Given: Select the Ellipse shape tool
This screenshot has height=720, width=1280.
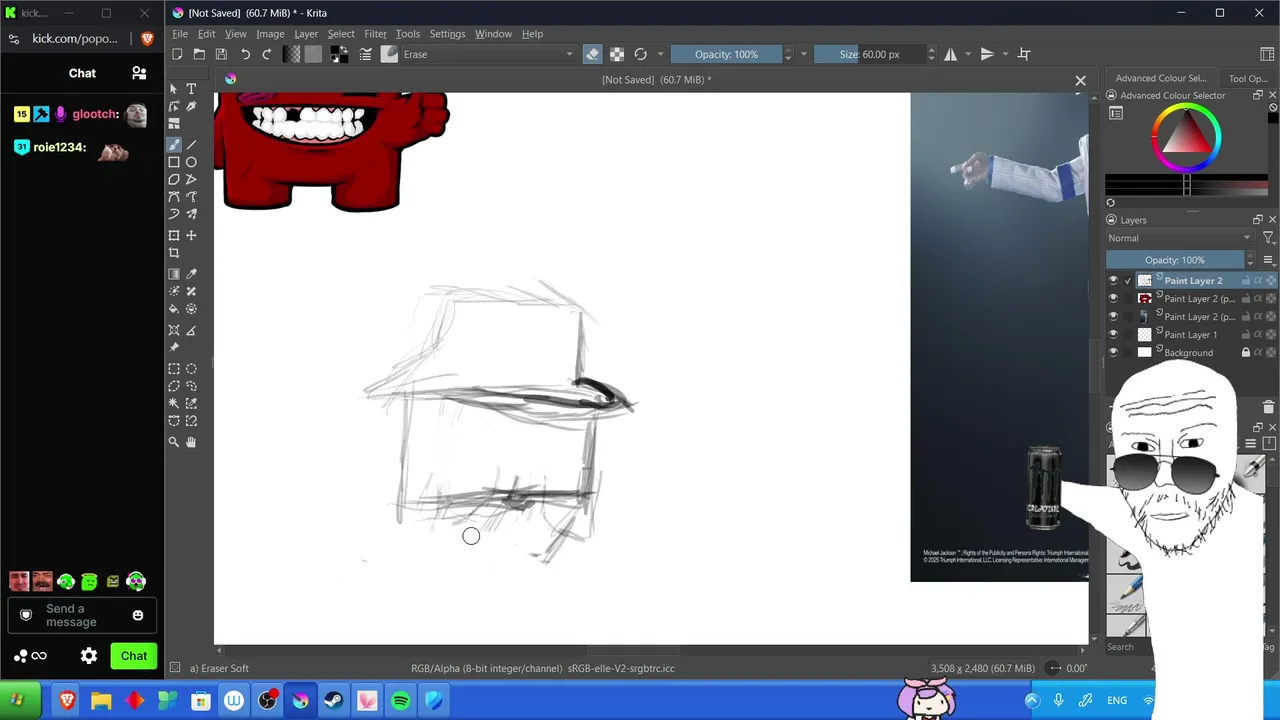Looking at the screenshot, I should click(191, 162).
